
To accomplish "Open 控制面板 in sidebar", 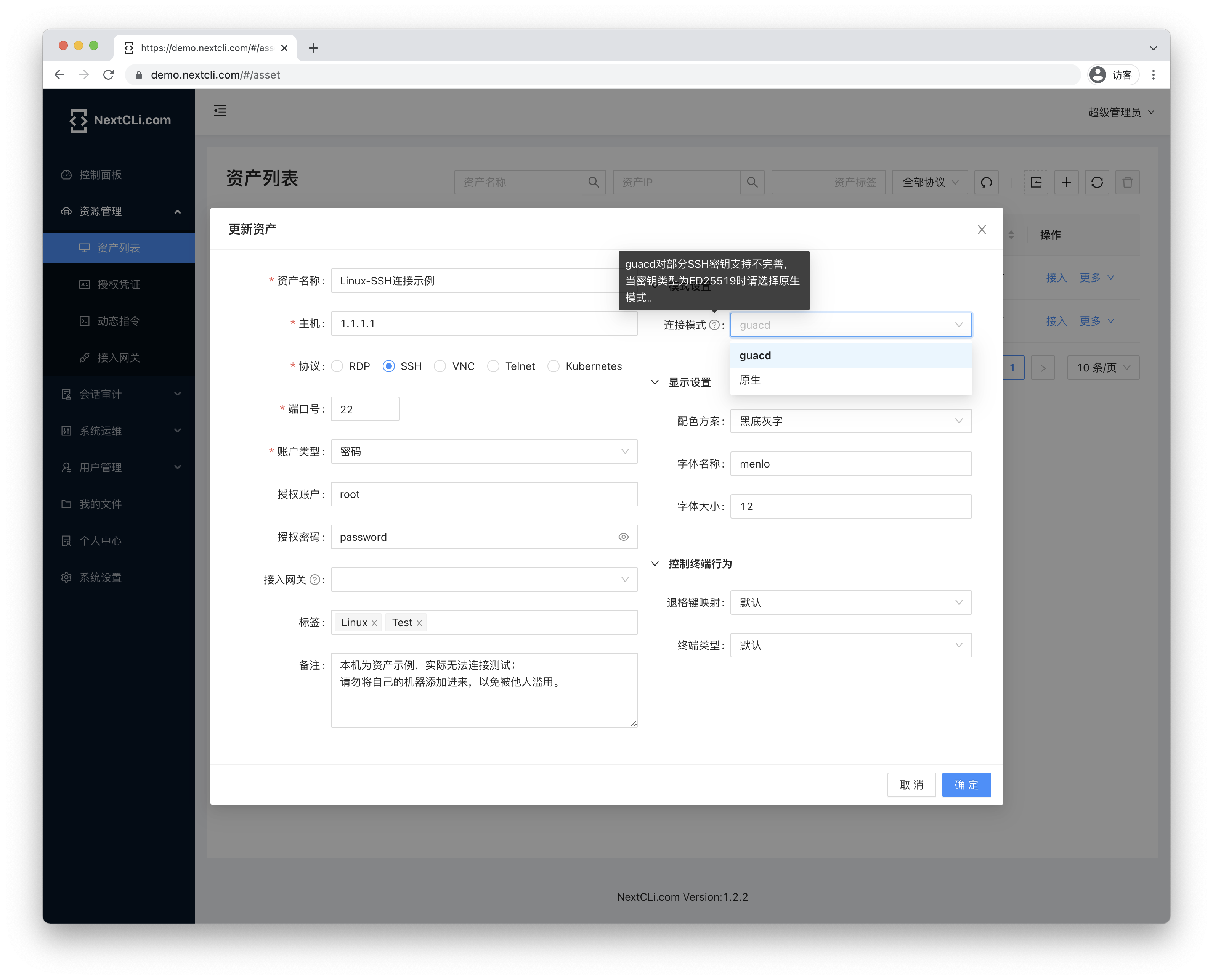I will pos(119,174).
